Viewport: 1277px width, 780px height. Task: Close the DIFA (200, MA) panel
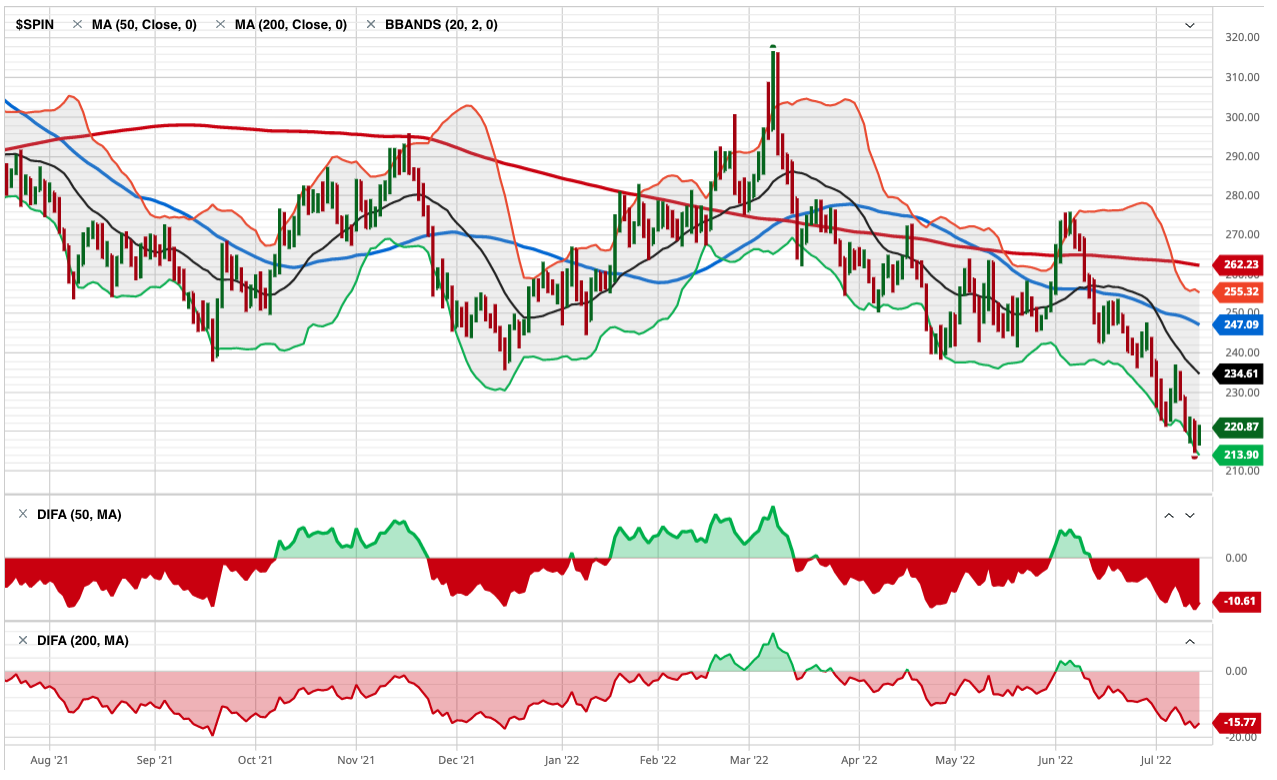[23, 640]
